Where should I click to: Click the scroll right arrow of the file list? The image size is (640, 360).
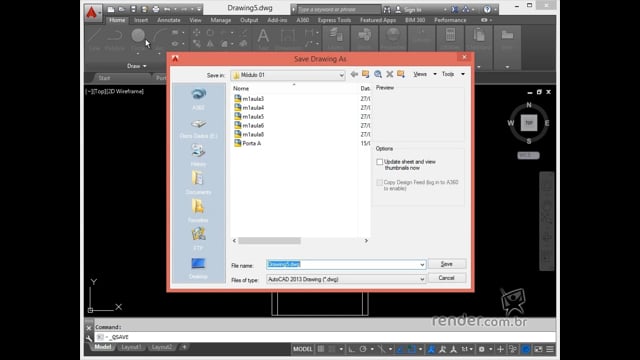tap(366, 241)
